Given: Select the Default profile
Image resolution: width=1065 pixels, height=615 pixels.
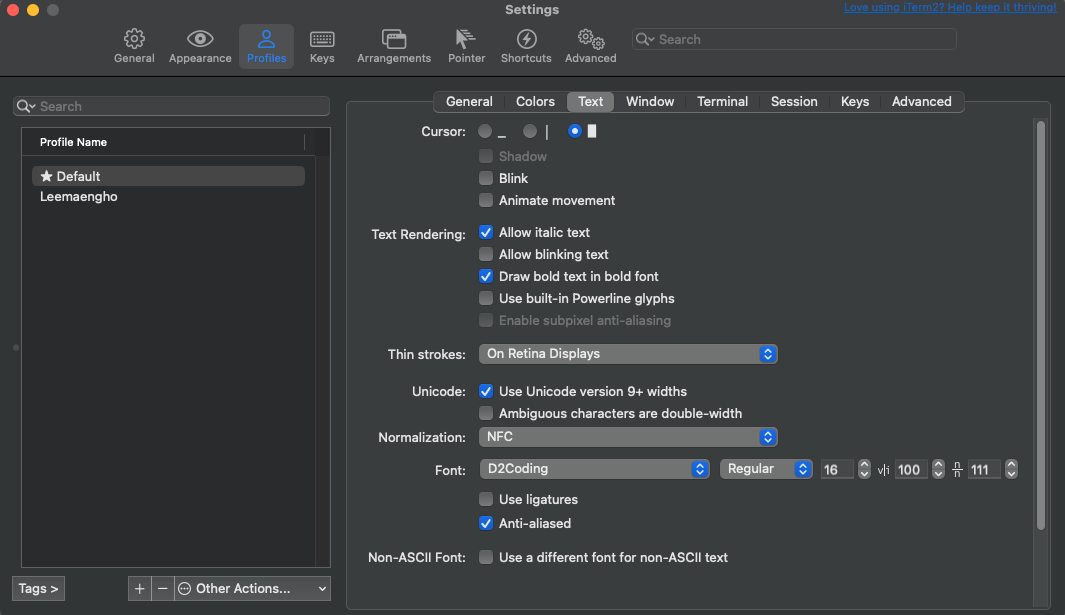Looking at the screenshot, I should tap(168, 176).
